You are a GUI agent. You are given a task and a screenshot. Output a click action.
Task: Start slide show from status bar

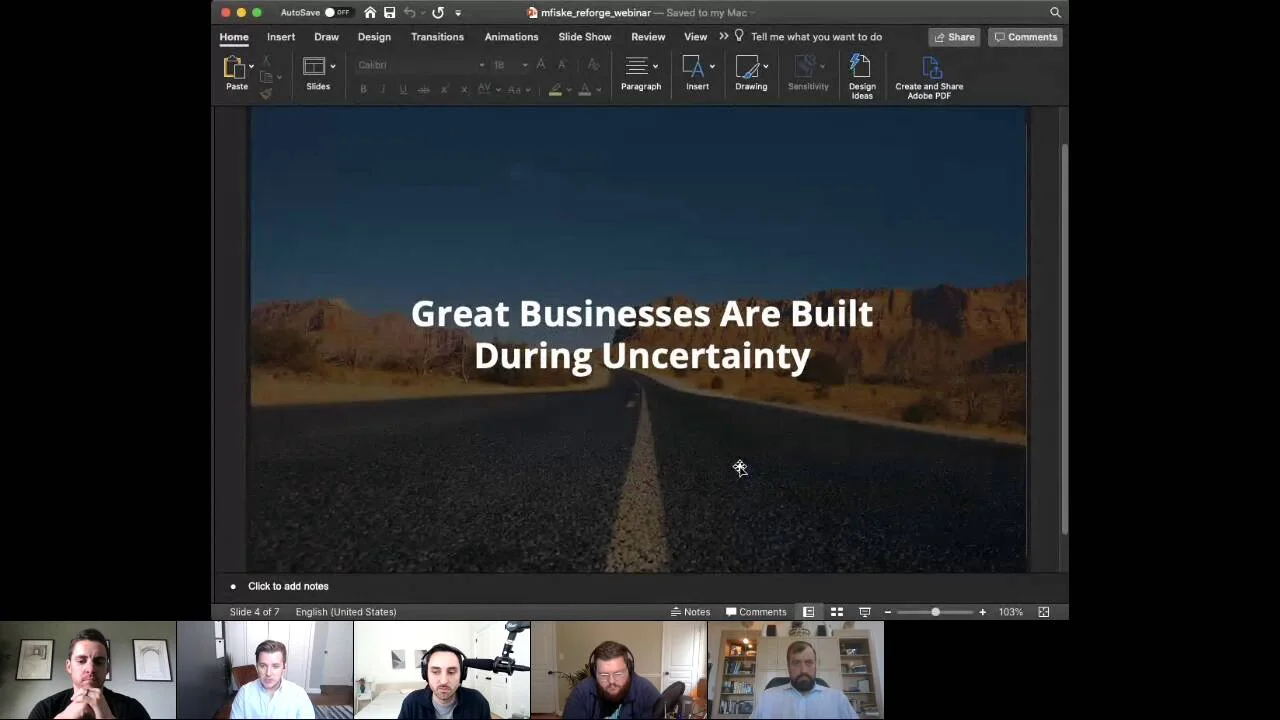865,612
